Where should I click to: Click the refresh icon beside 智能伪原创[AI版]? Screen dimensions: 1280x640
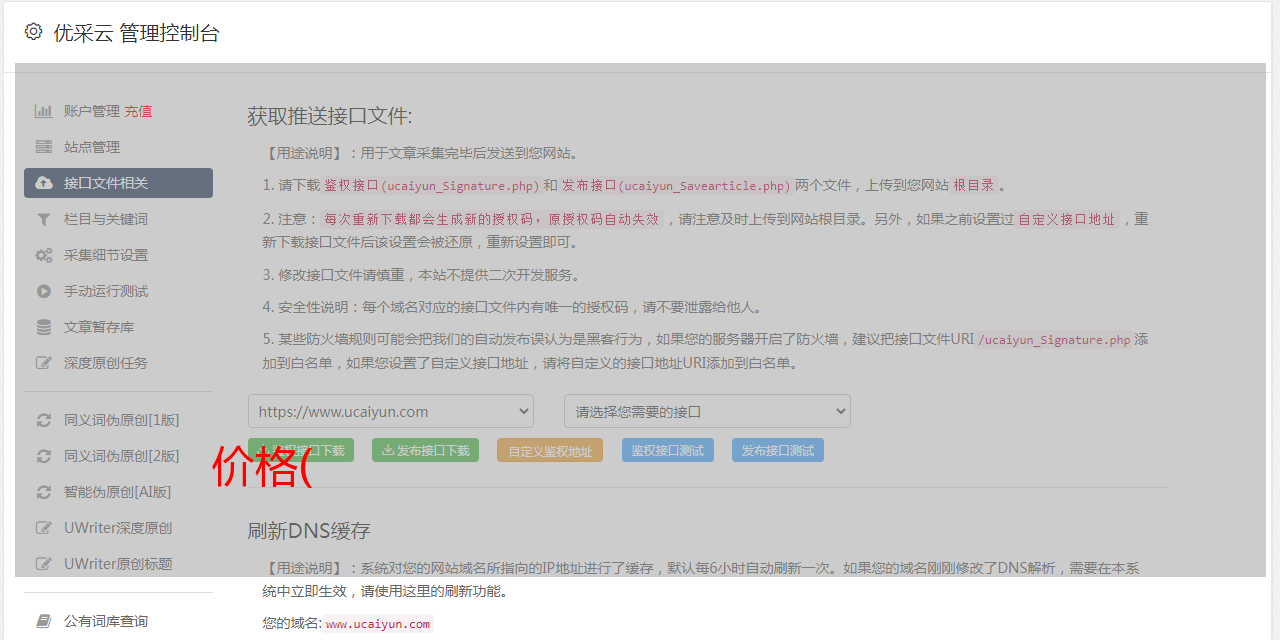click(x=44, y=492)
